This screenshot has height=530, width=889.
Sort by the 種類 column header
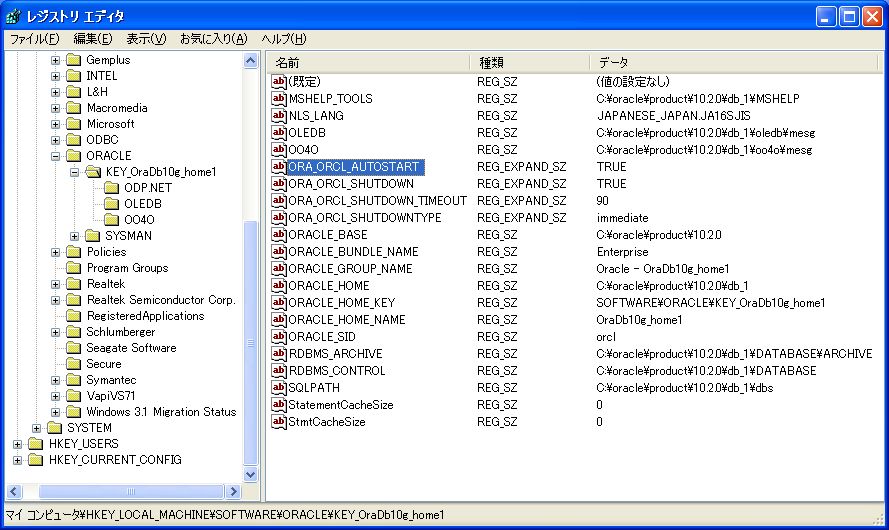(530, 62)
